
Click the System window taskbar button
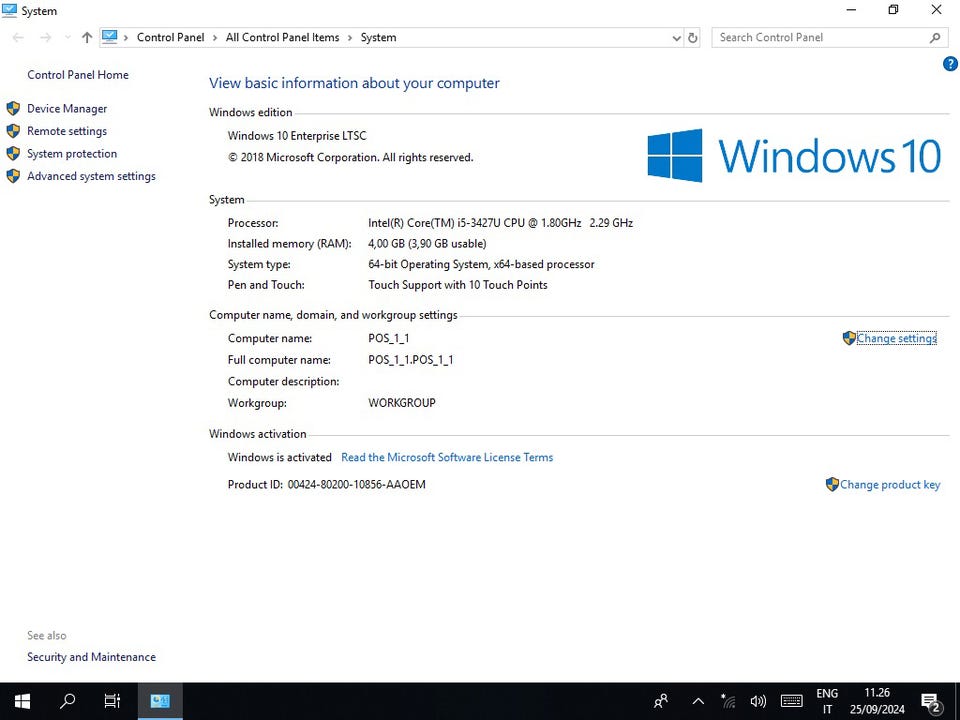click(x=160, y=701)
